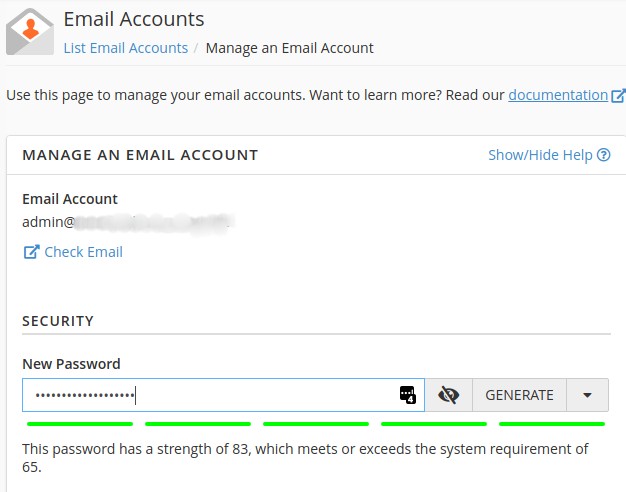The height and width of the screenshot is (492, 626).
Task: Expand the GENERATE options dropdown arrow
Action: [588, 395]
